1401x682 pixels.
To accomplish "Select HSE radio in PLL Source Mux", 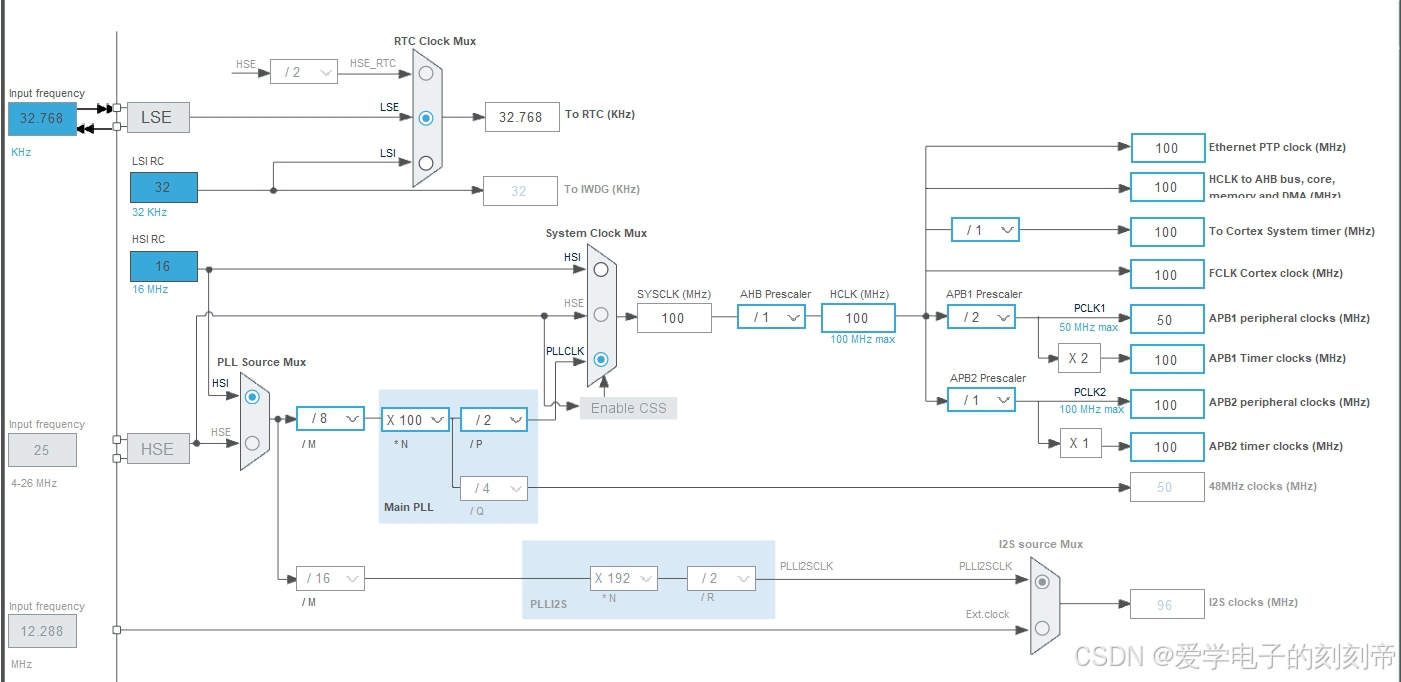I will [x=252, y=442].
